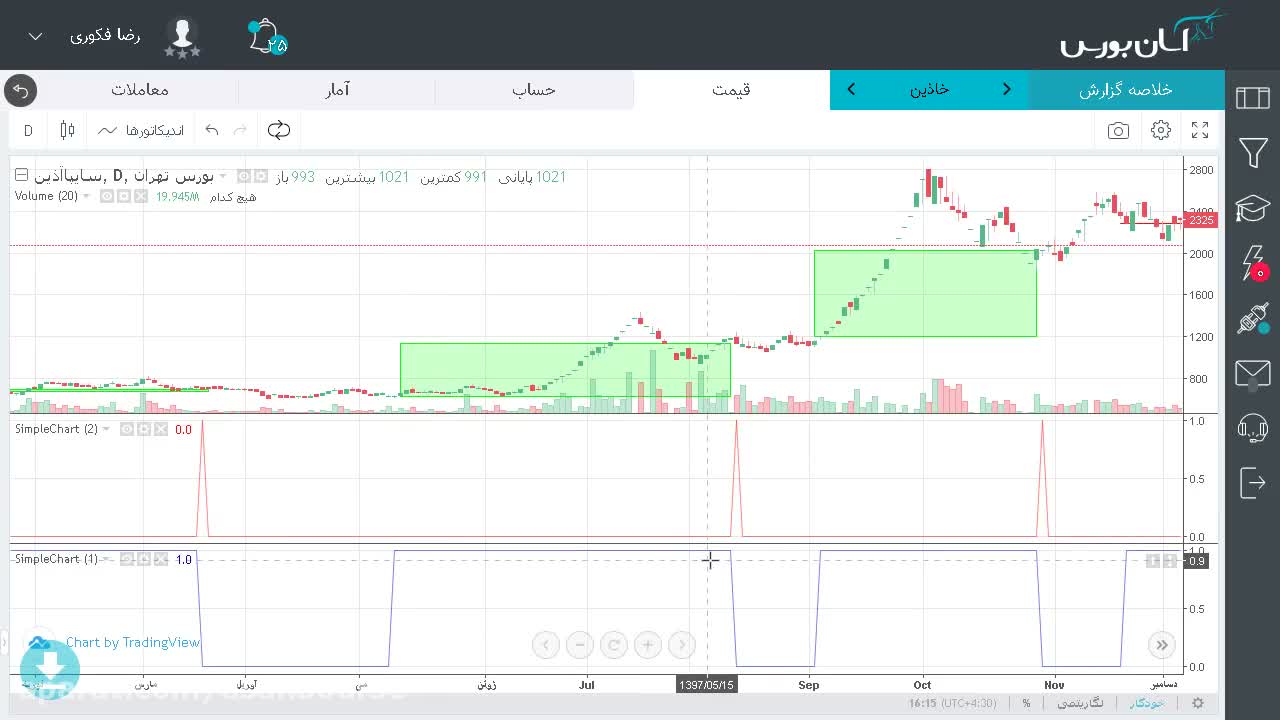Collapse the main chart legend

[21, 175]
